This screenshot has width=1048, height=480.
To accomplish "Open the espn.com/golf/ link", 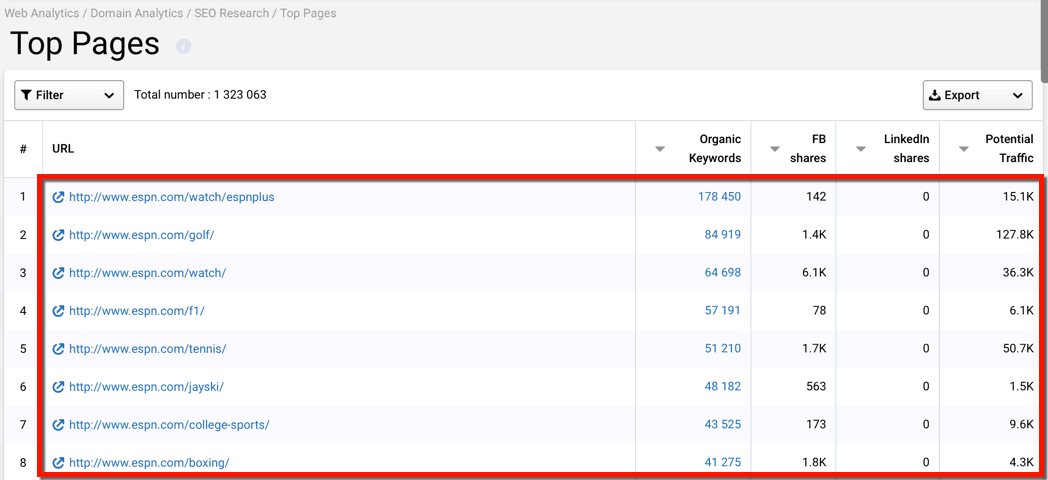I will coord(142,235).
